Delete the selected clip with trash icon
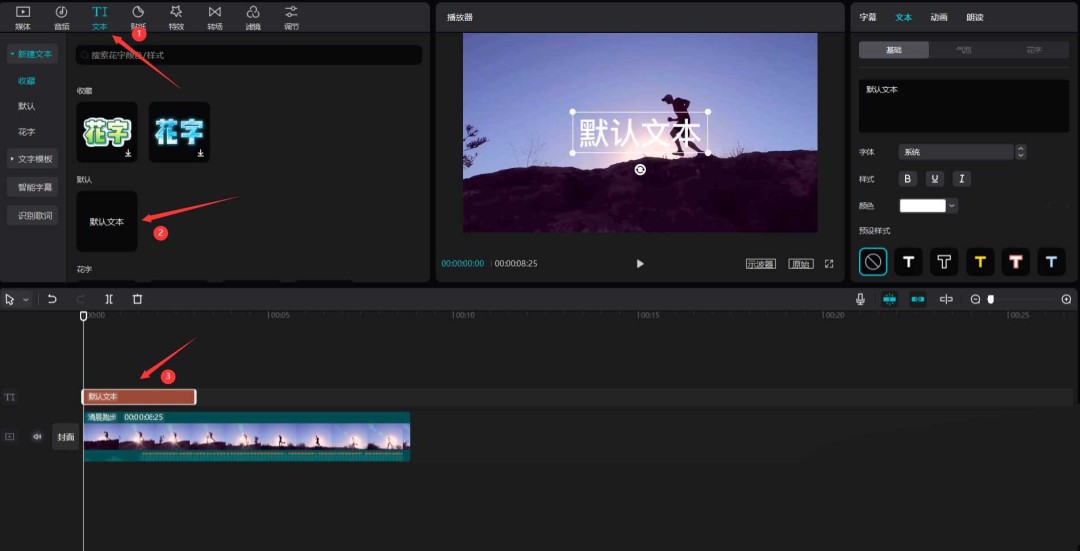 click(x=137, y=299)
